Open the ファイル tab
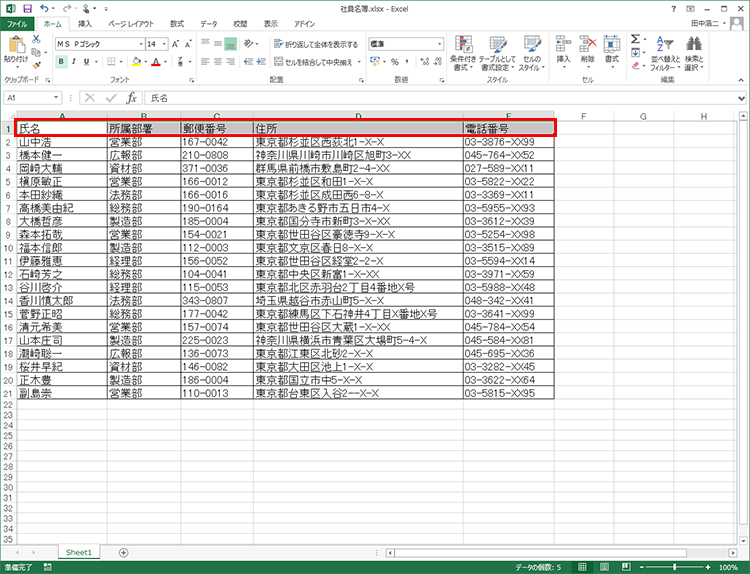The image size is (750, 574). point(19,23)
